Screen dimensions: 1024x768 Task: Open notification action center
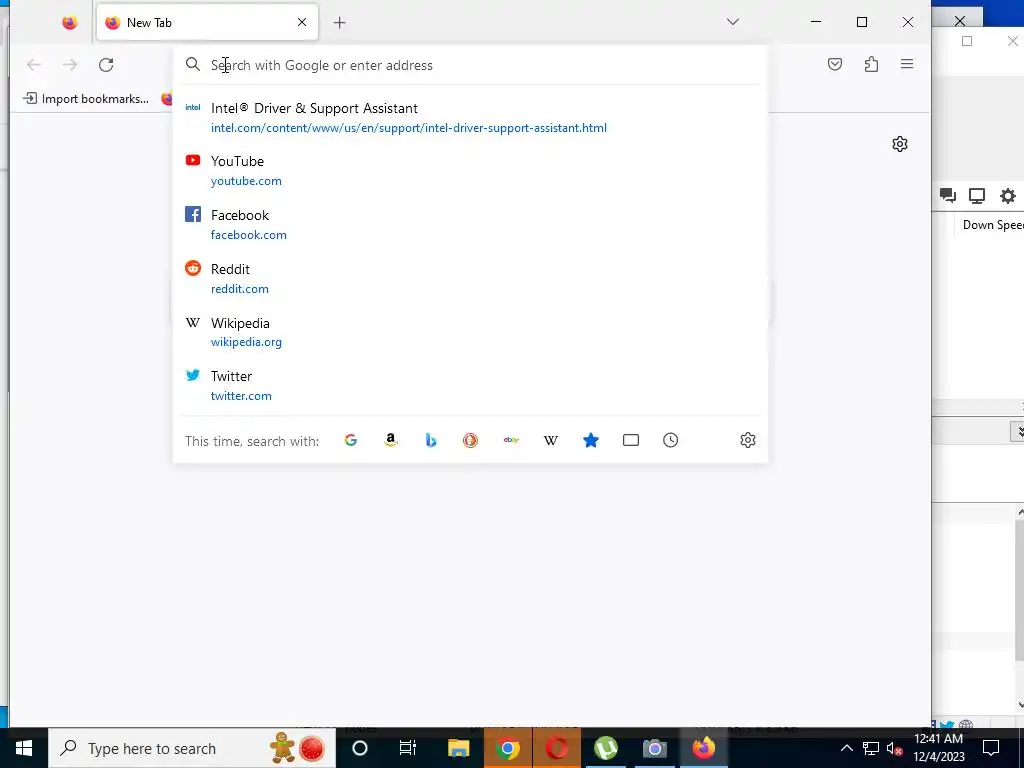pos(991,748)
